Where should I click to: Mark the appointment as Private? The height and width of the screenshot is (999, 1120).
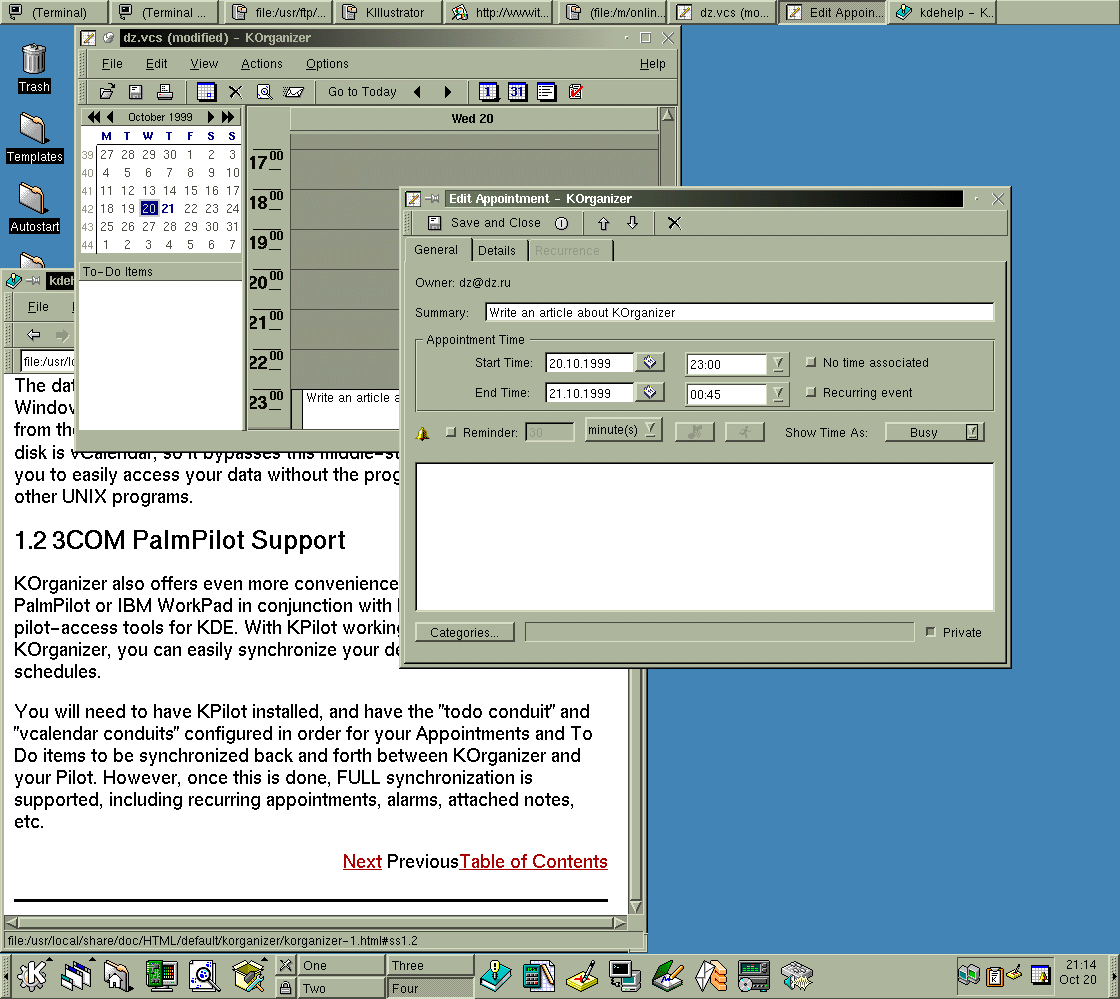click(930, 632)
